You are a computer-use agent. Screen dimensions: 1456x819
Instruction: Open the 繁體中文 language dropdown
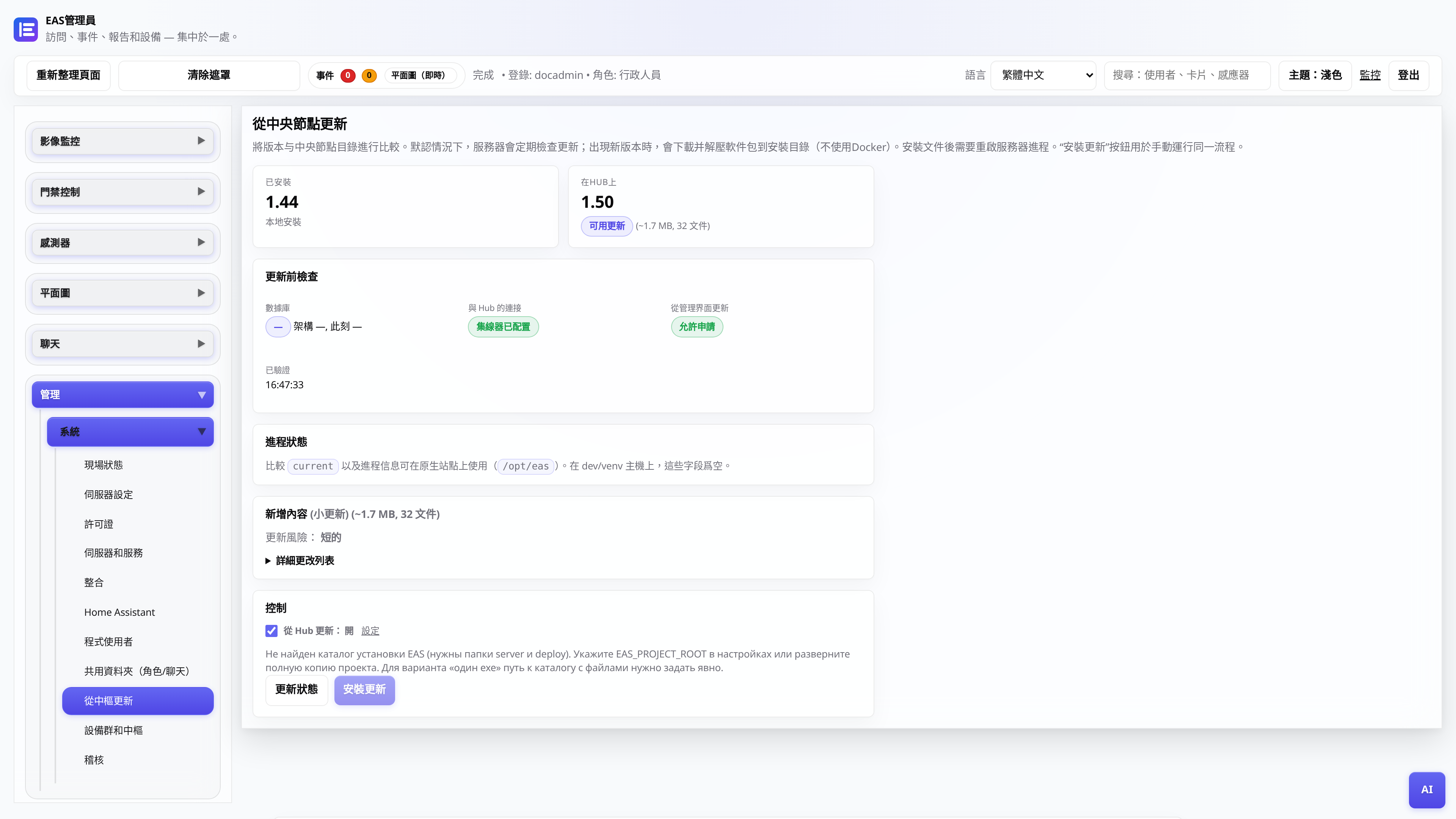[1043, 75]
